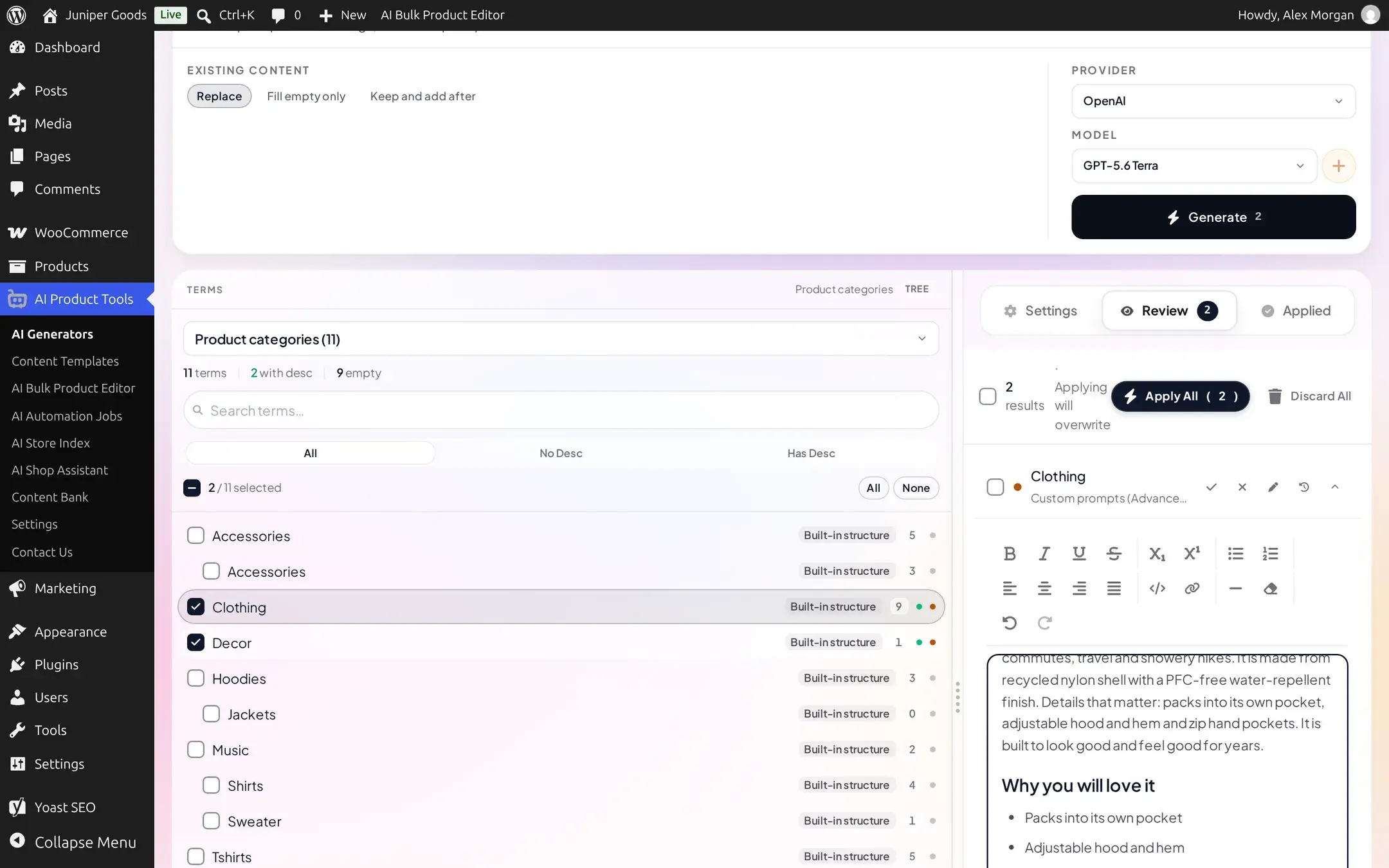This screenshot has height=868, width=1389.
Task: Click the superscript icon
Action: click(x=1192, y=554)
